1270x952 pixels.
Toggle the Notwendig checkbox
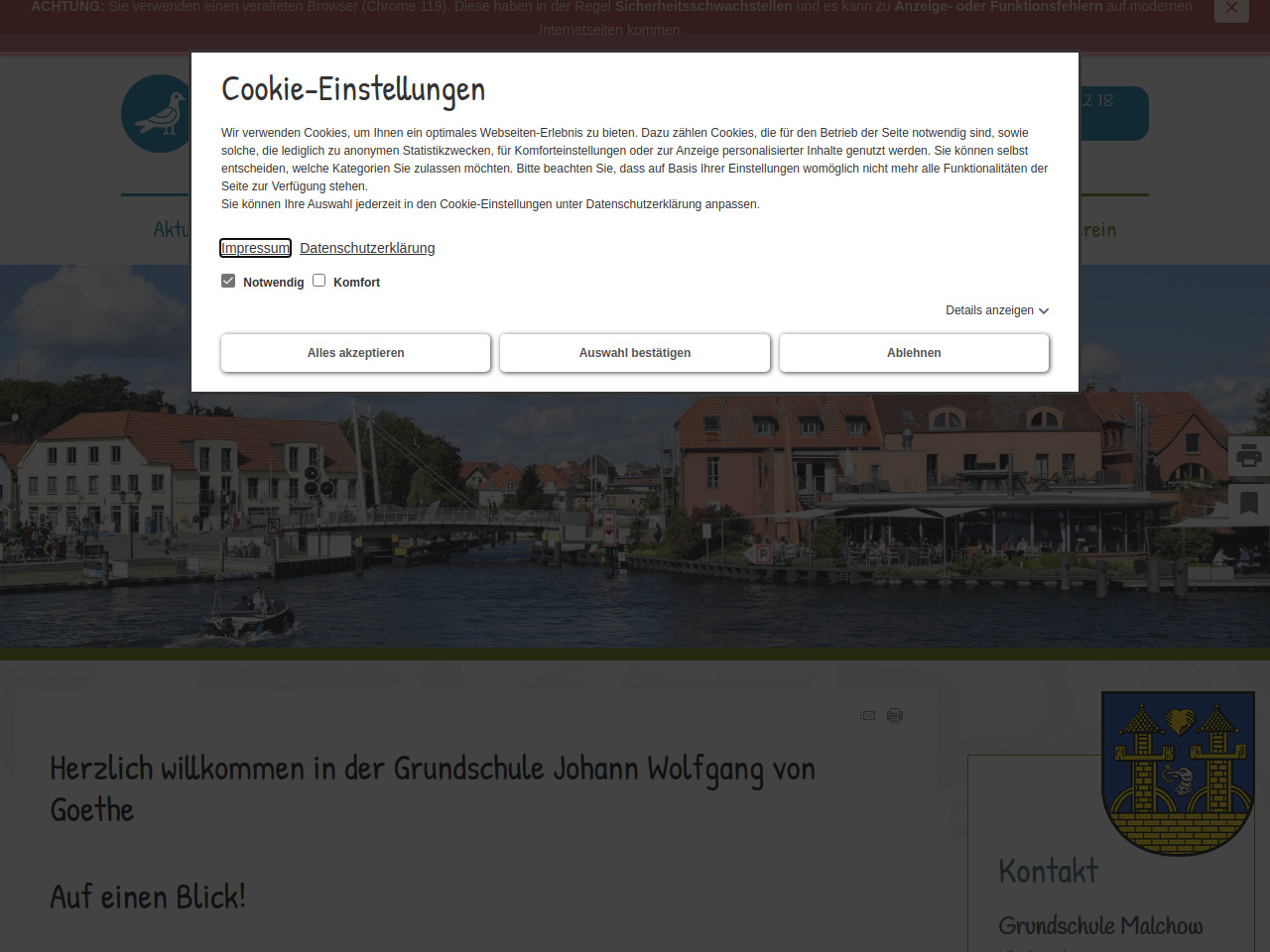(228, 281)
